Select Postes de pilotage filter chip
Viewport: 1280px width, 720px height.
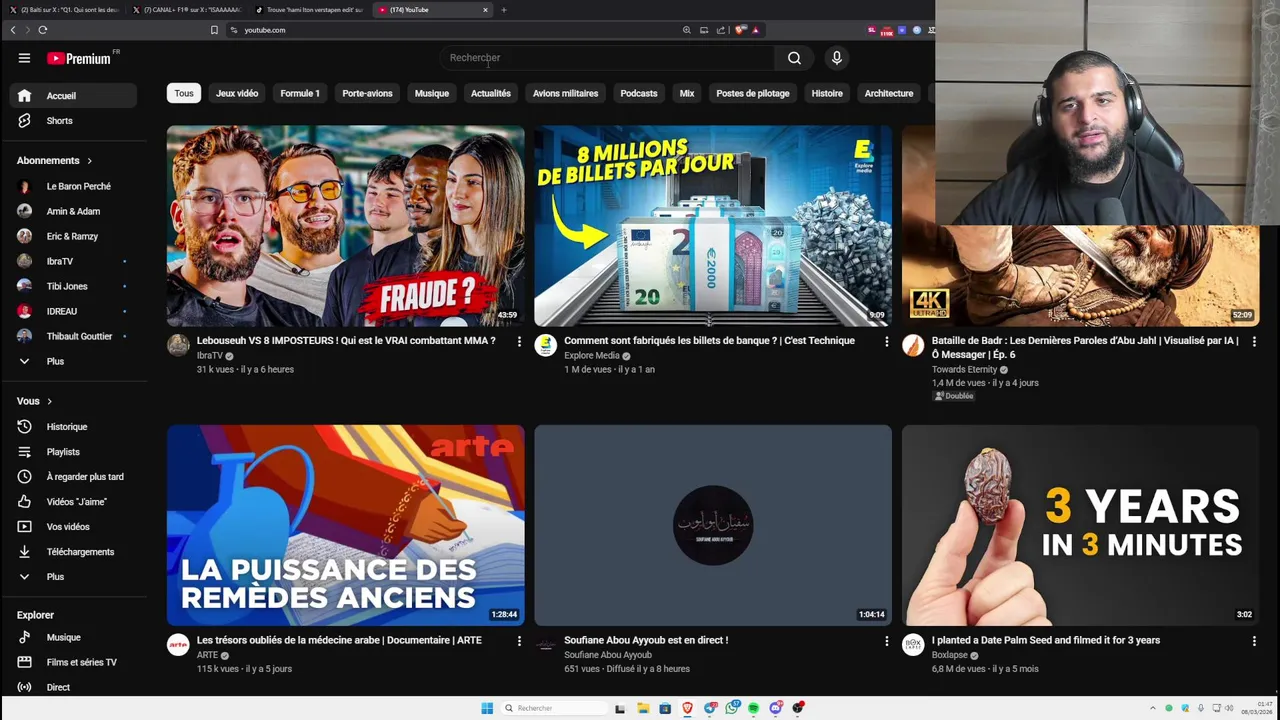(x=753, y=94)
